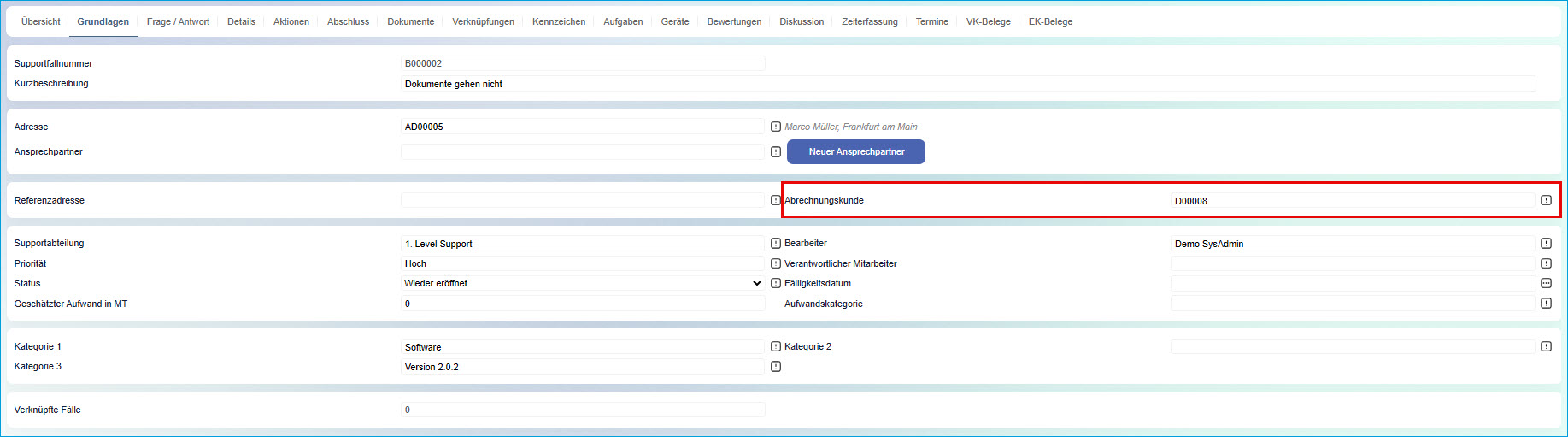The height and width of the screenshot is (437, 1568).
Task: Open lookup icon for Kategorie 2
Action: coord(1546,346)
